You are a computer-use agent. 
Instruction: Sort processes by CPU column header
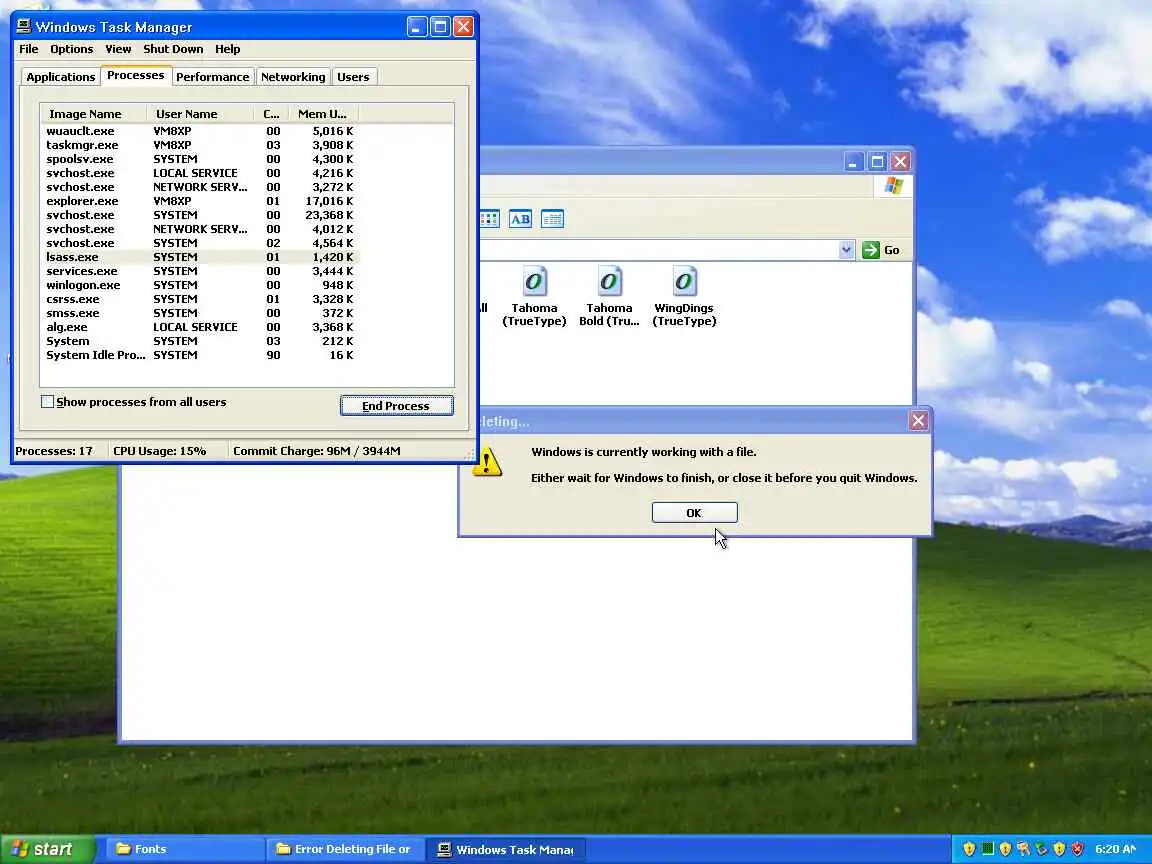click(x=272, y=114)
